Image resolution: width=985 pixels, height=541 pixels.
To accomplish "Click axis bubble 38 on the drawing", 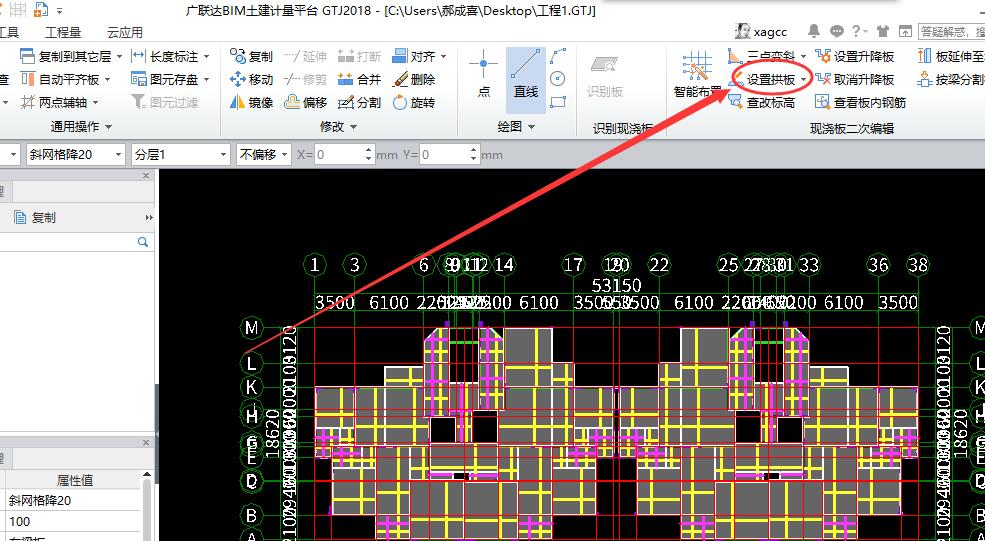I will [918, 265].
